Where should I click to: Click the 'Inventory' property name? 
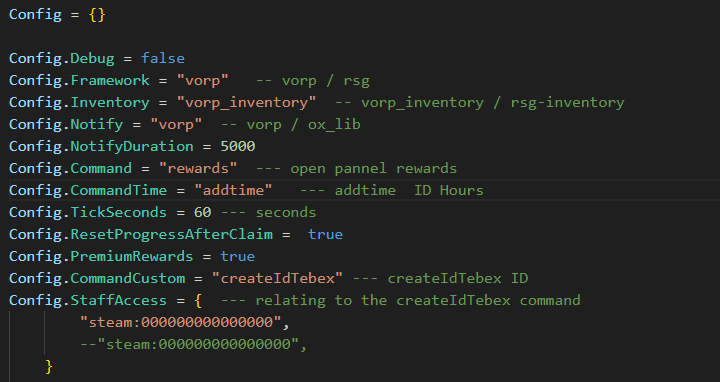110,102
